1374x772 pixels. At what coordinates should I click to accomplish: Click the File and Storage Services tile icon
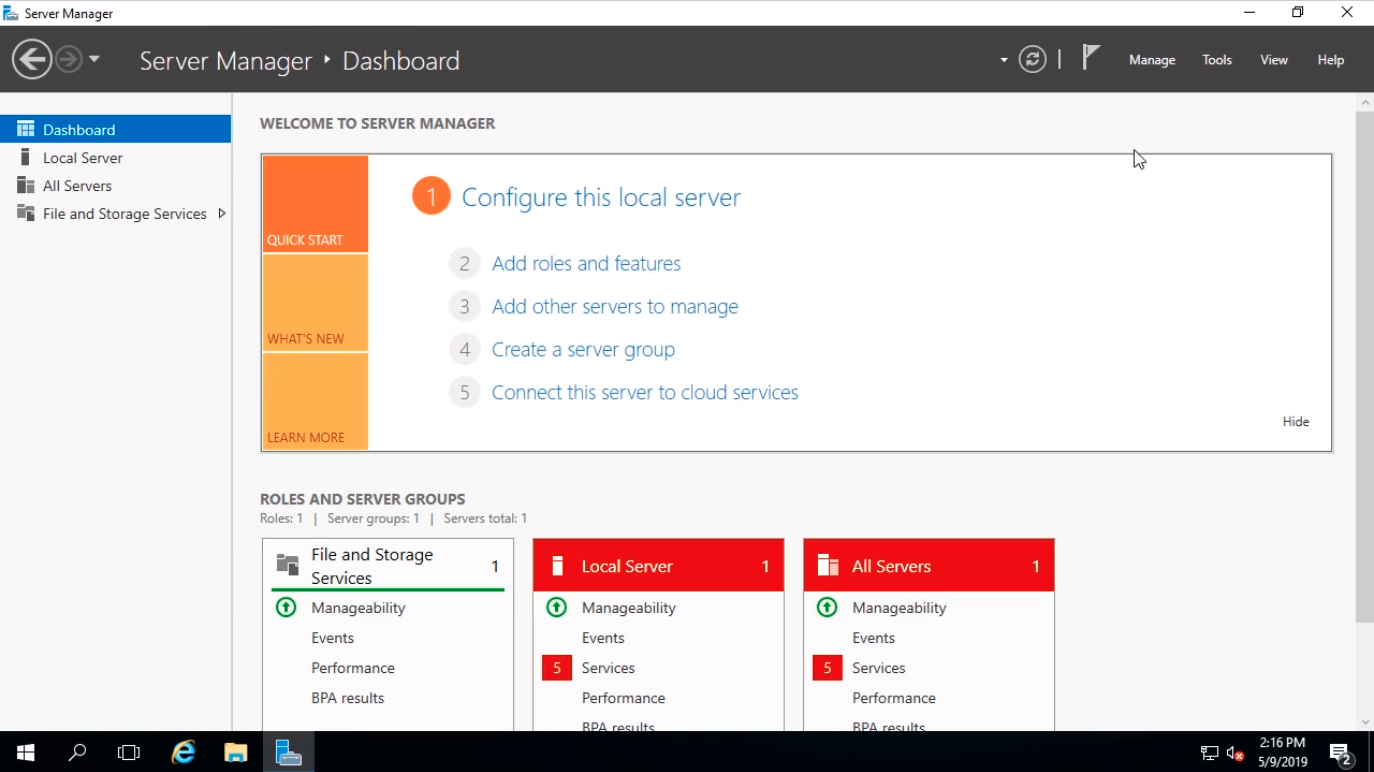point(288,566)
